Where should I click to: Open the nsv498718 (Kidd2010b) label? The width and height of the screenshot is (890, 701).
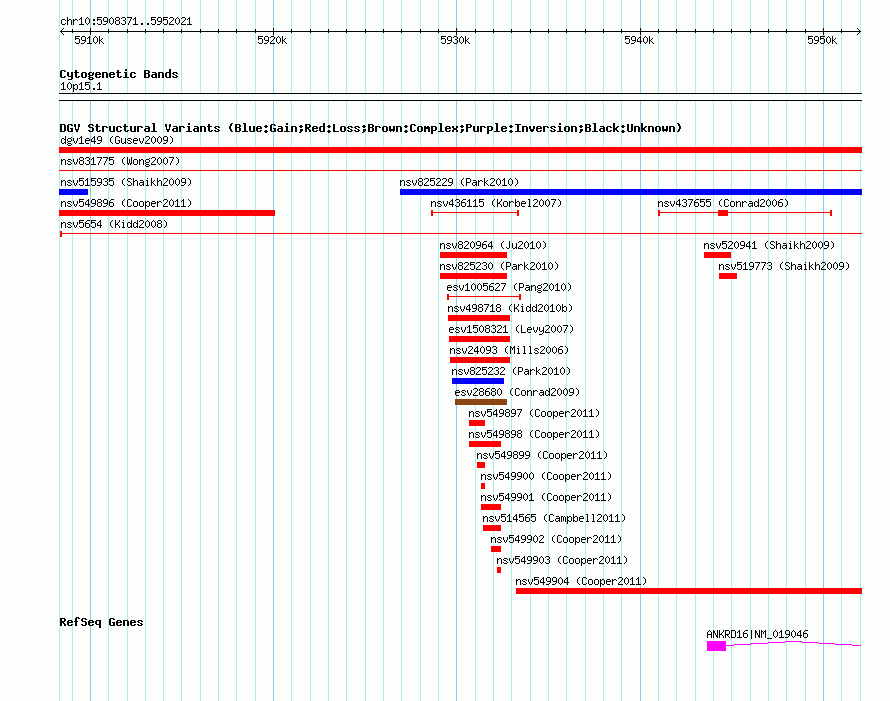[510, 308]
